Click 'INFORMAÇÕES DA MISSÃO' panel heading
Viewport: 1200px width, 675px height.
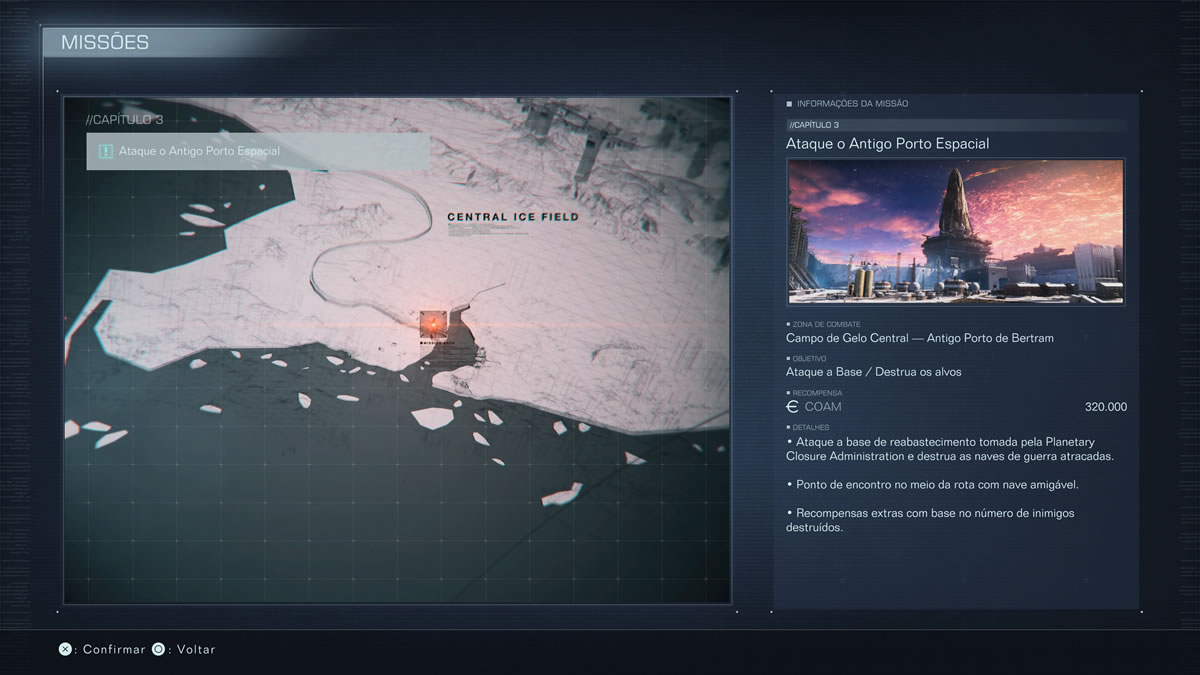click(852, 104)
